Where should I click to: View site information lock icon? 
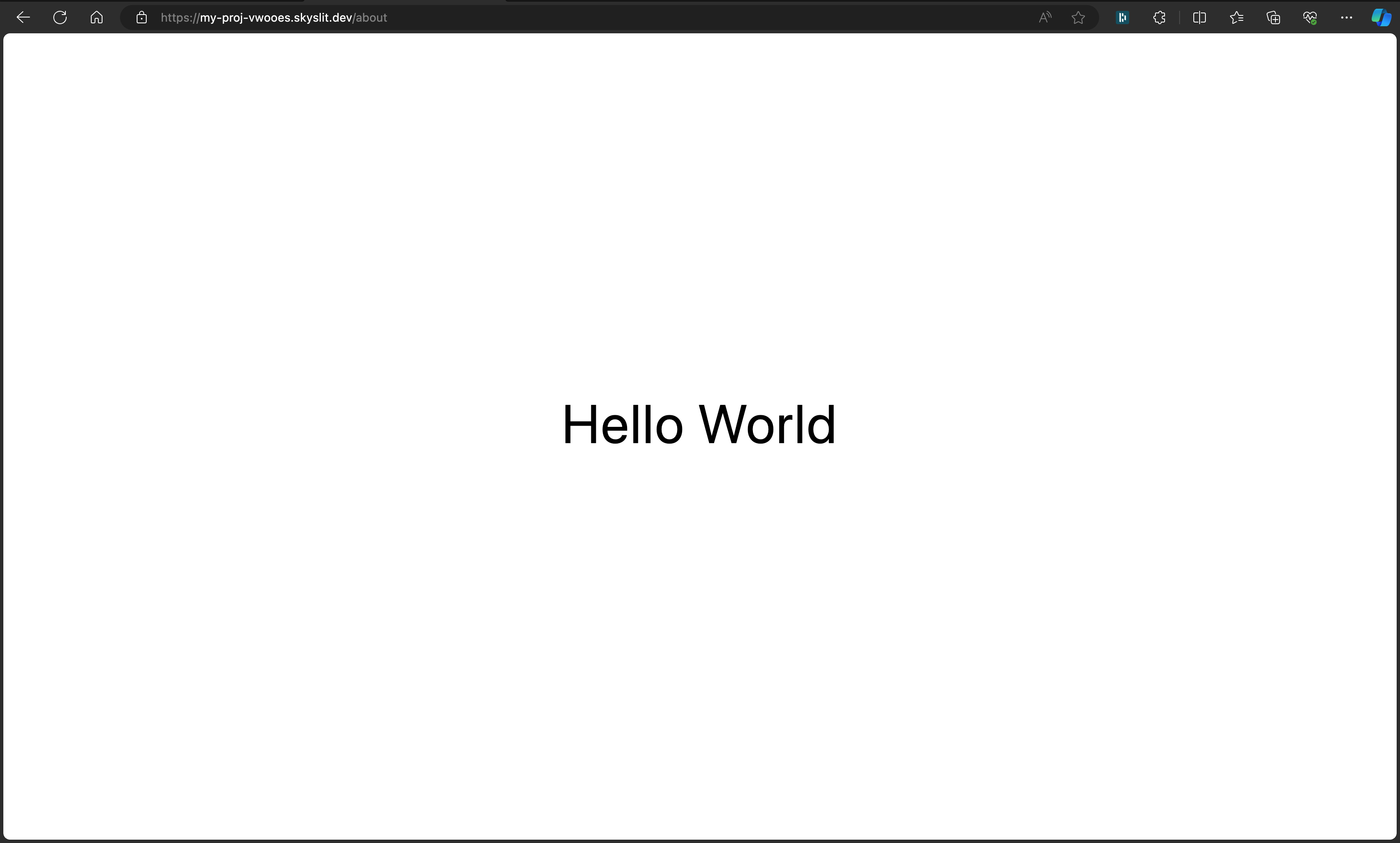142,17
